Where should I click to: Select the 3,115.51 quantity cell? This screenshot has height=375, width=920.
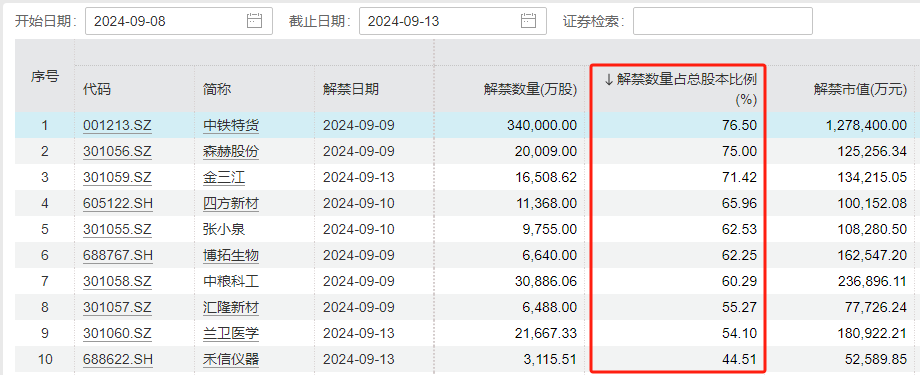(x=550, y=359)
